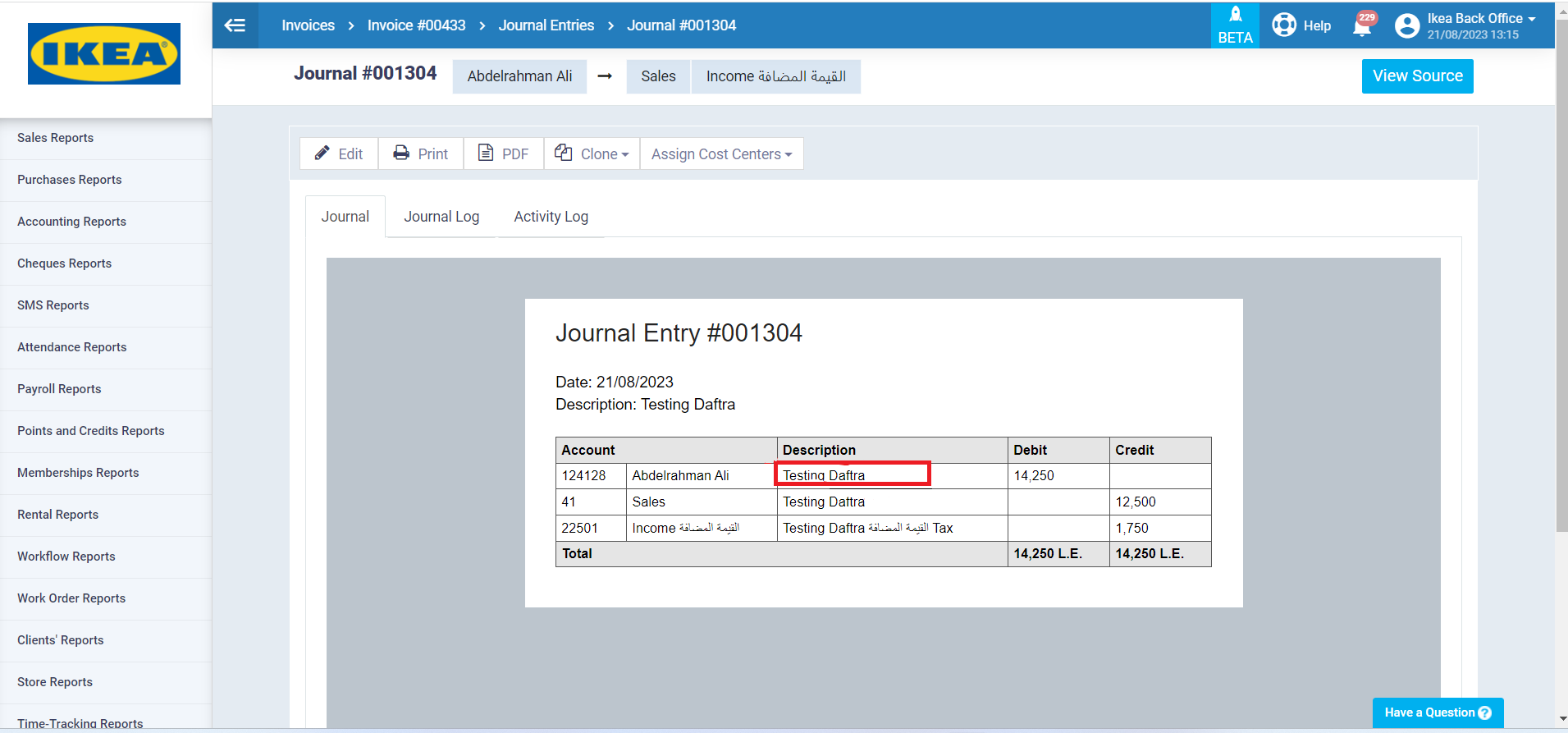Click the Income القيمة المضافة tag
1568x733 pixels.
776,76
